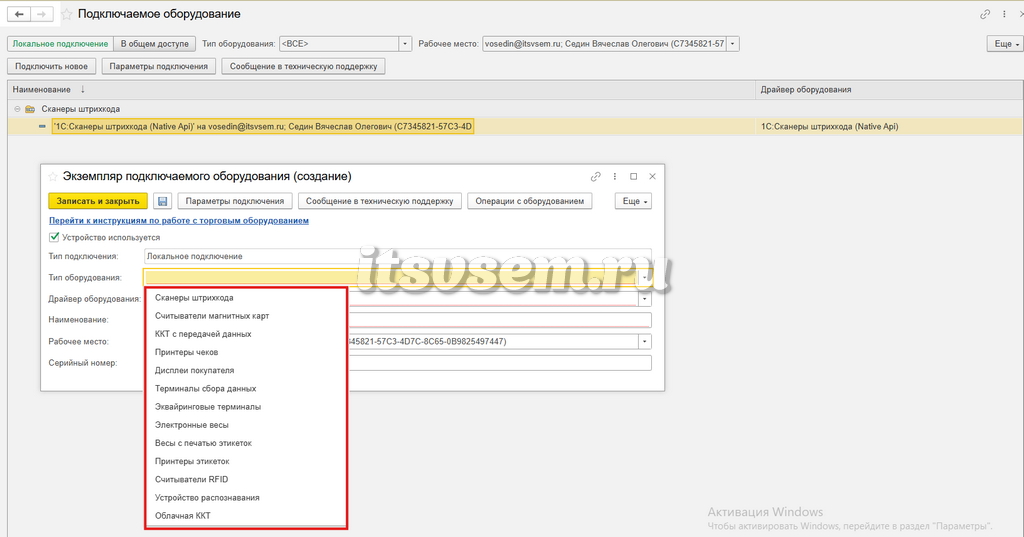Open Рабочее место filter dropdown arrow

tap(733, 44)
